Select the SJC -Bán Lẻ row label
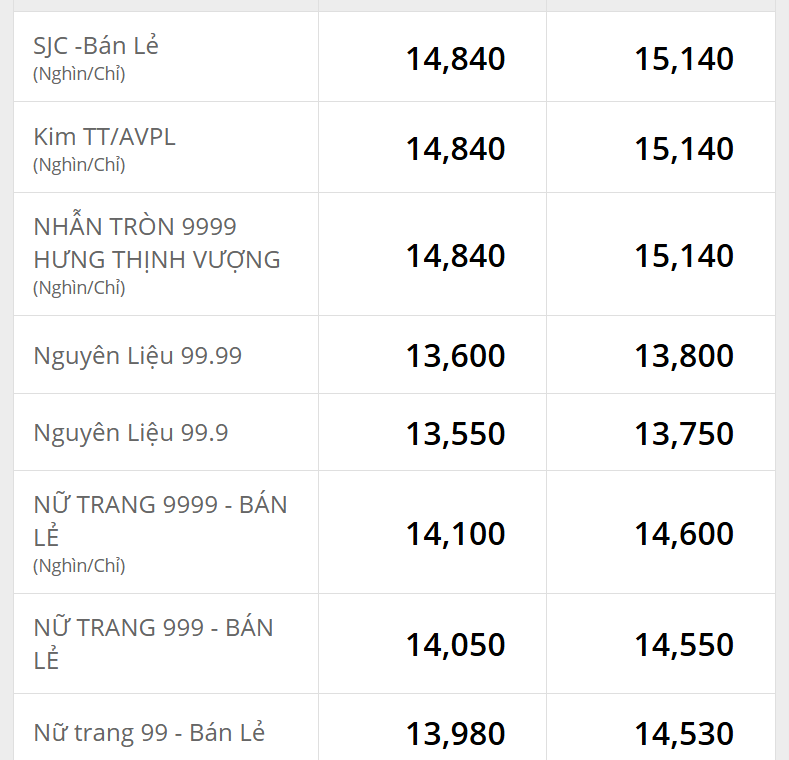The image size is (789, 760). [96, 46]
